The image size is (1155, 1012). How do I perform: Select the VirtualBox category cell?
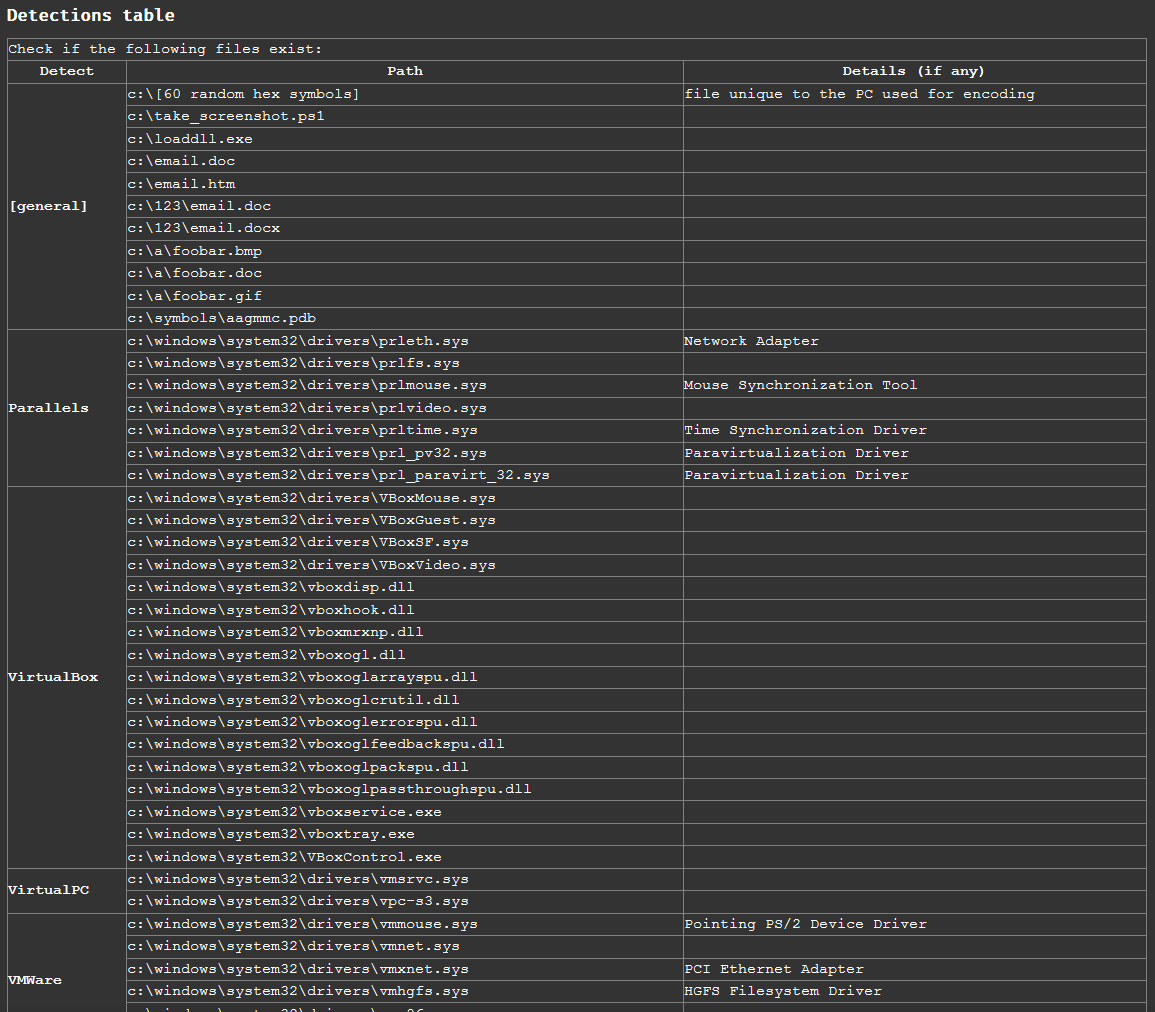click(x=53, y=677)
